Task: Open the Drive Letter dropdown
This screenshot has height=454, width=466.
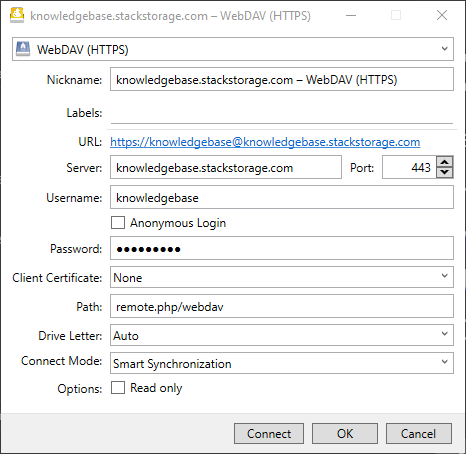Action: pyautogui.click(x=282, y=335)
